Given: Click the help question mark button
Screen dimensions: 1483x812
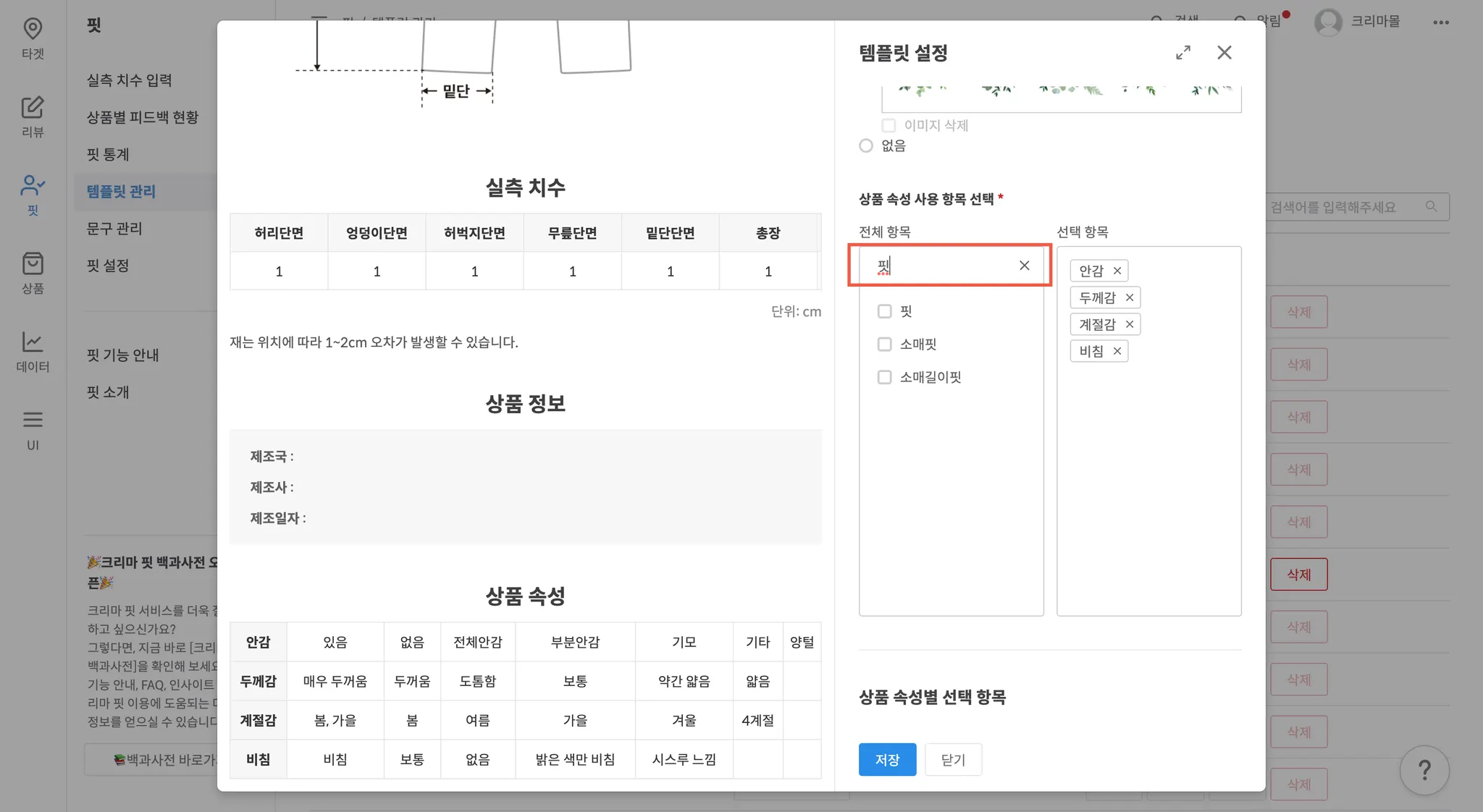Looking at the screenshot, I should point(1424,770).
